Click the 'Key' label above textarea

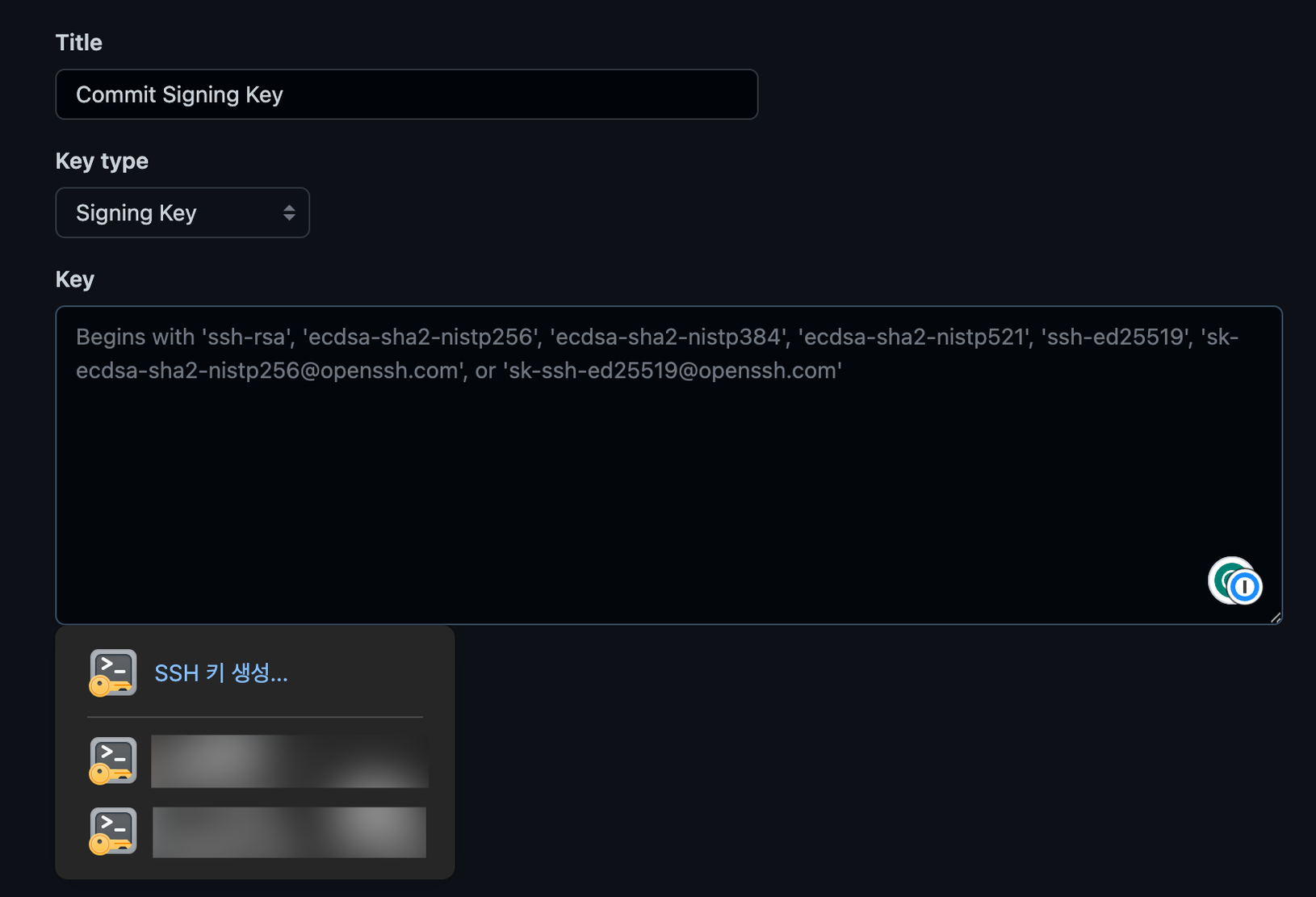[75, 279]
